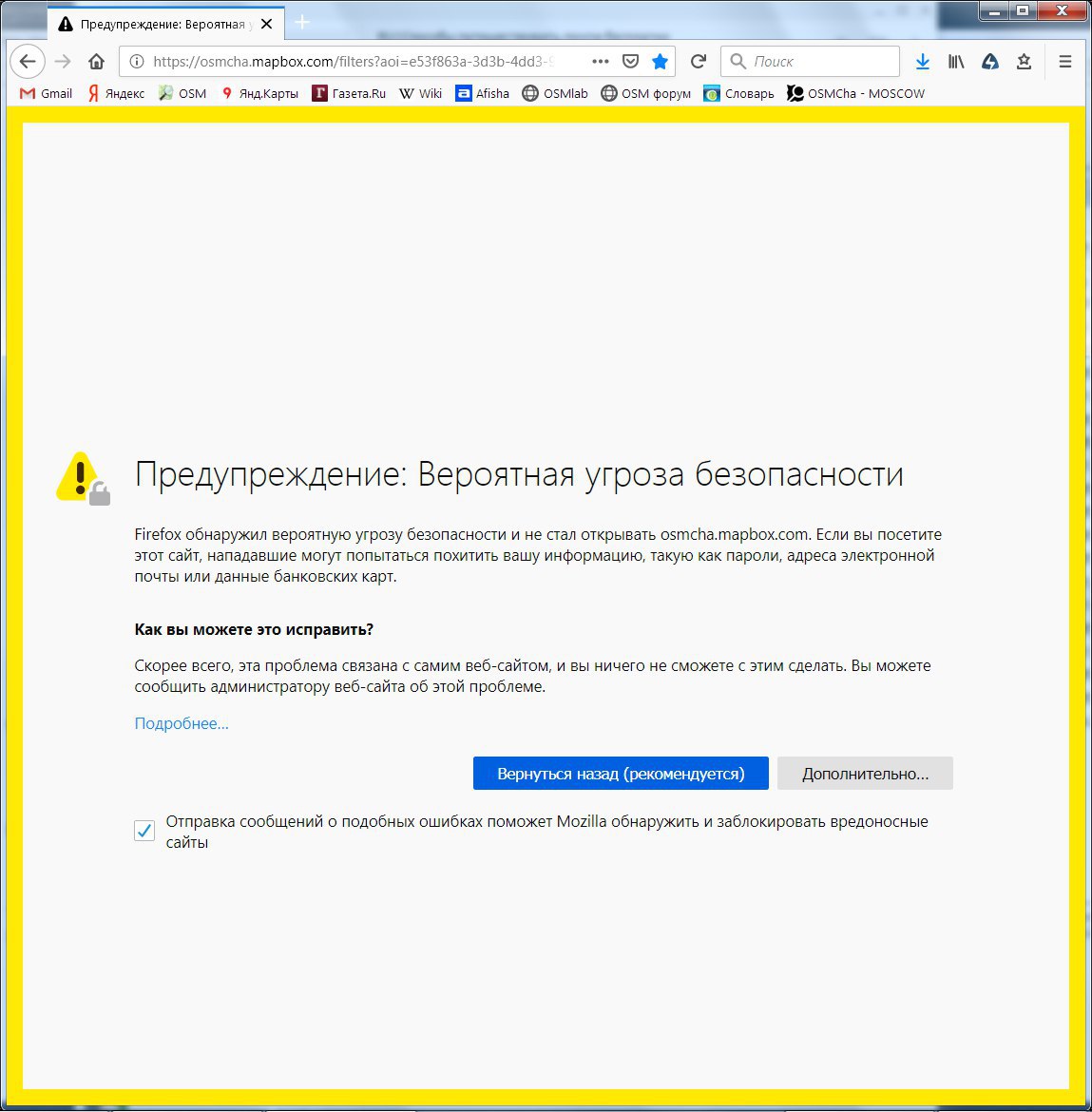The width and height of the screenshot is (1092, 1112).
Task: Close the warning tab
Action: (267, 24)
